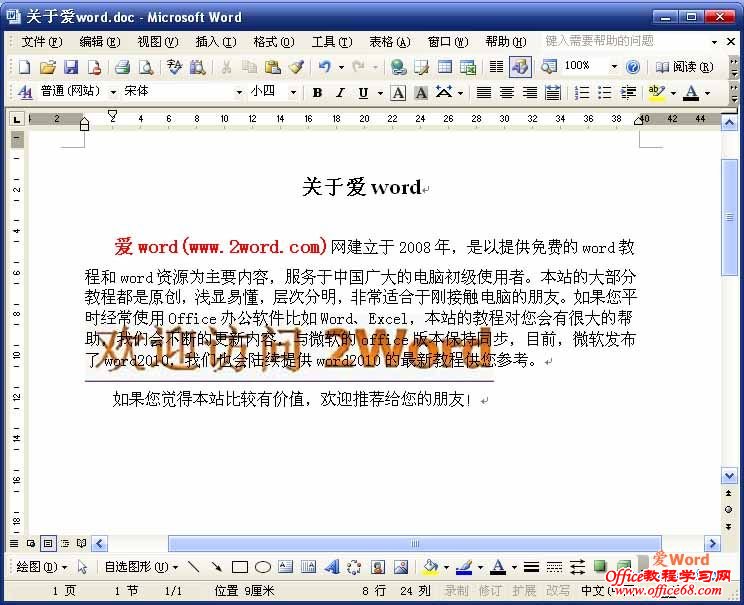Cut selection with scissors icon
The image size is (744, 605).
pos(226,67)
